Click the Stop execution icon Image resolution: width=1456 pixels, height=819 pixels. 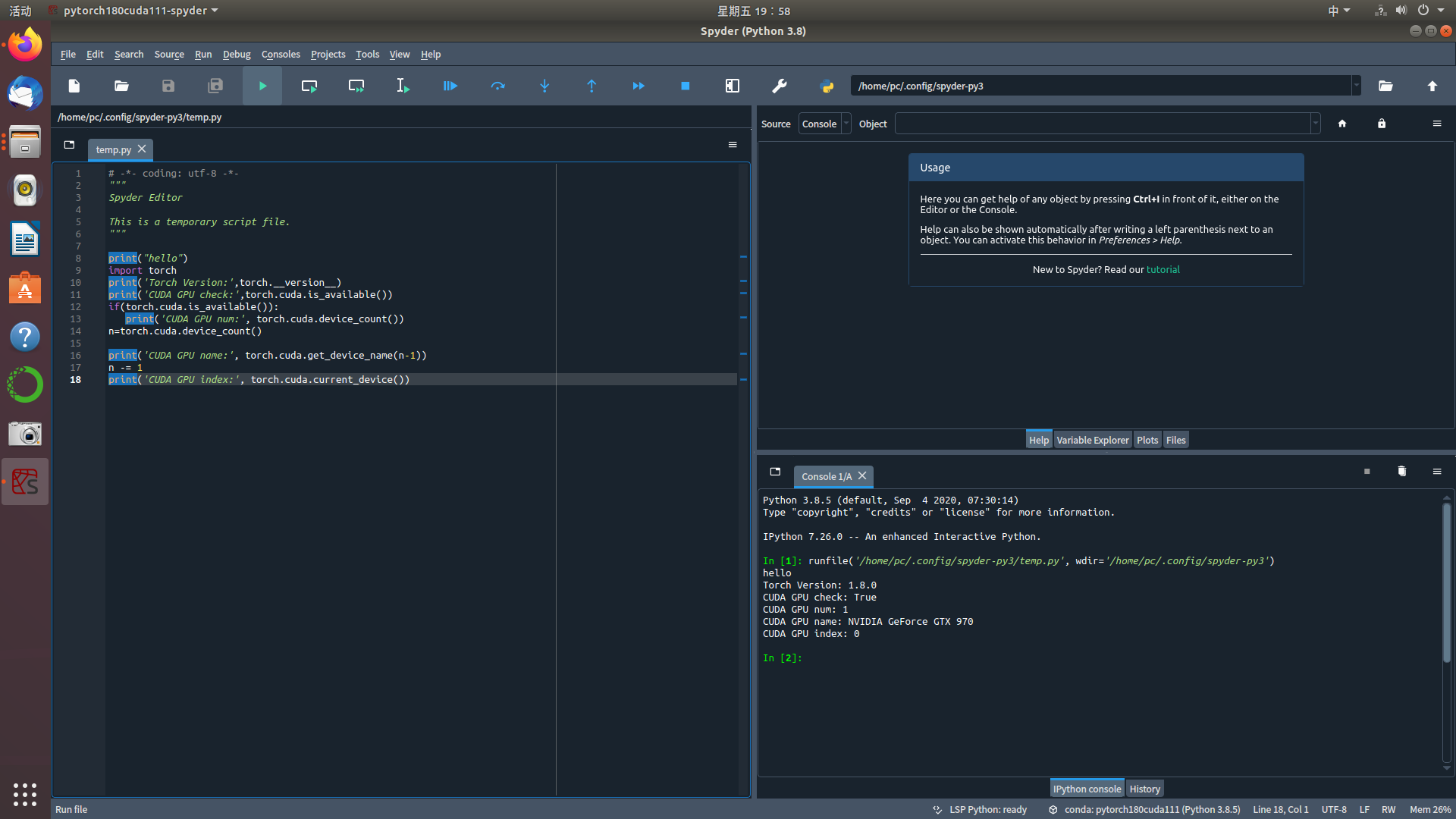click(686, 86)
